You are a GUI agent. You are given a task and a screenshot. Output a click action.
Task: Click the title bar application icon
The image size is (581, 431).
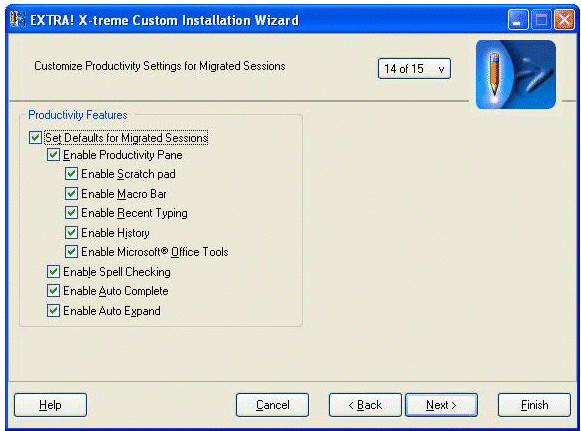pyautogui.click(x=17, y=20)
